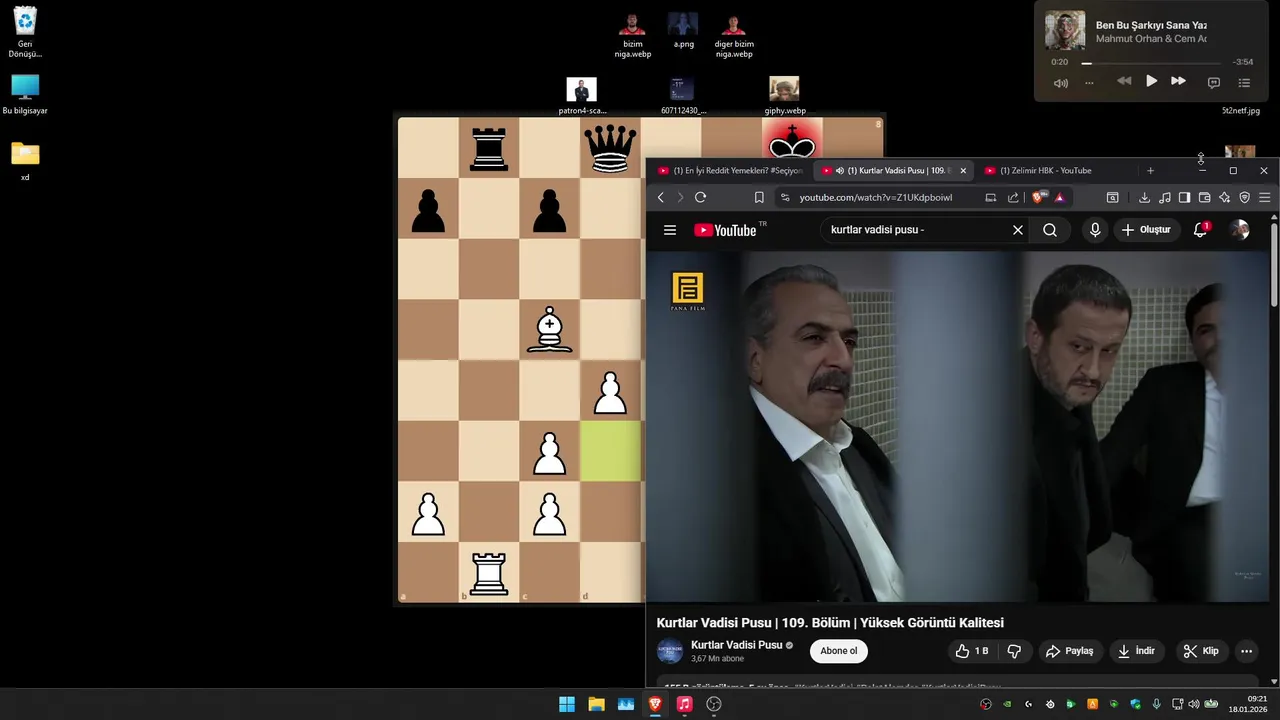Go to the YouTube home logo

point(727,230)
